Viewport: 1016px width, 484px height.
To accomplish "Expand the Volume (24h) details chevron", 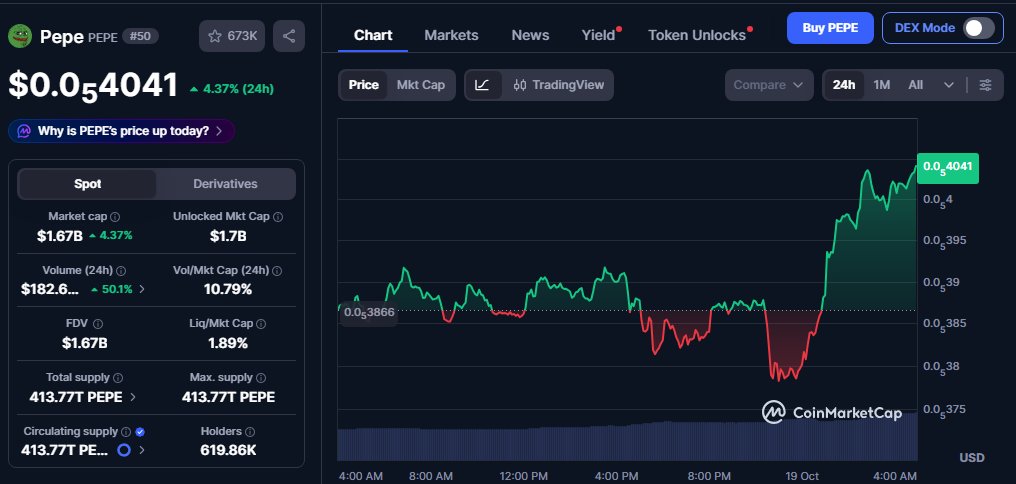I will (x=142, y=289).
